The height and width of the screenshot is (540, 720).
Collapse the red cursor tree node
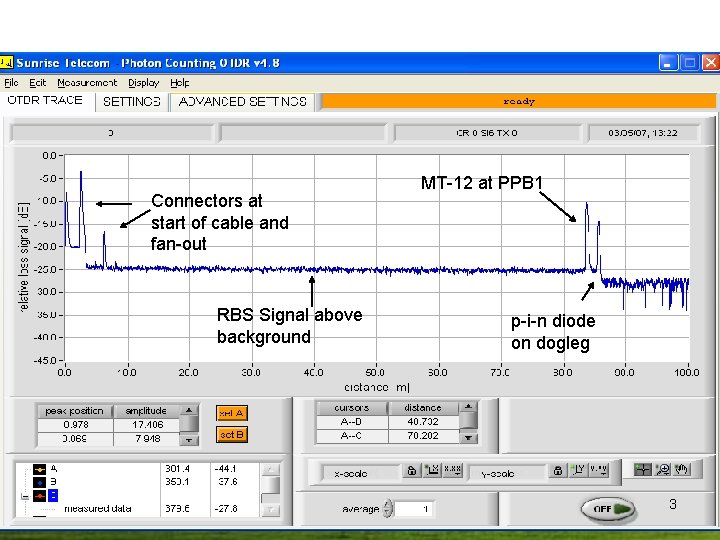click(25, 496)
